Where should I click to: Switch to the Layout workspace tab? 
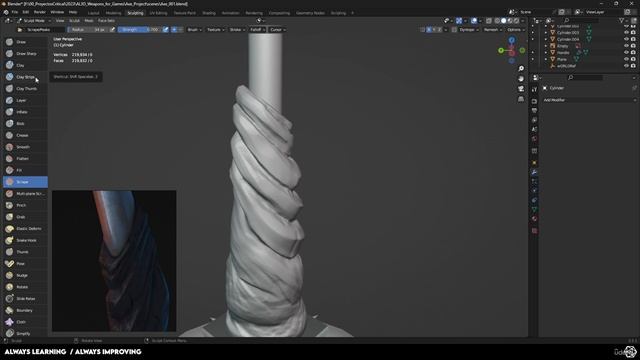(x=93, y=13)
